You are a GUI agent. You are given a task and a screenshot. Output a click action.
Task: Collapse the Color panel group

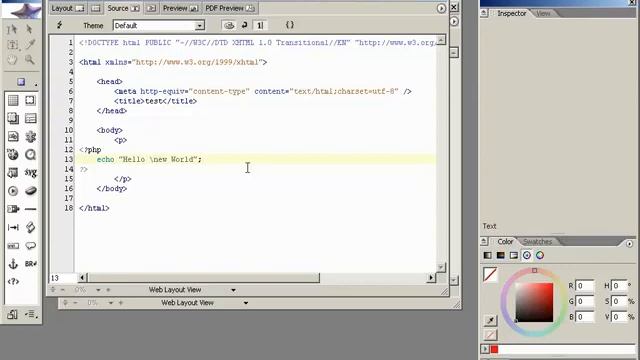484,242
